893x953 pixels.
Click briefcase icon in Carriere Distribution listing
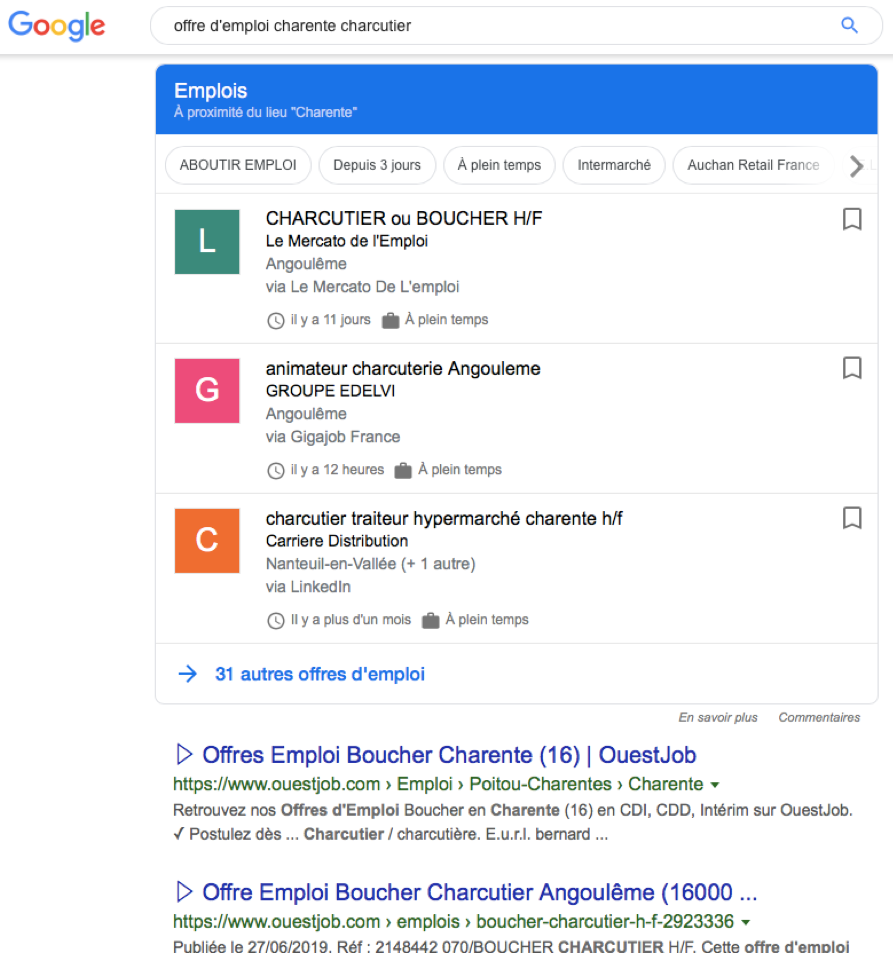pyautogui.click(x=430, y=621)
